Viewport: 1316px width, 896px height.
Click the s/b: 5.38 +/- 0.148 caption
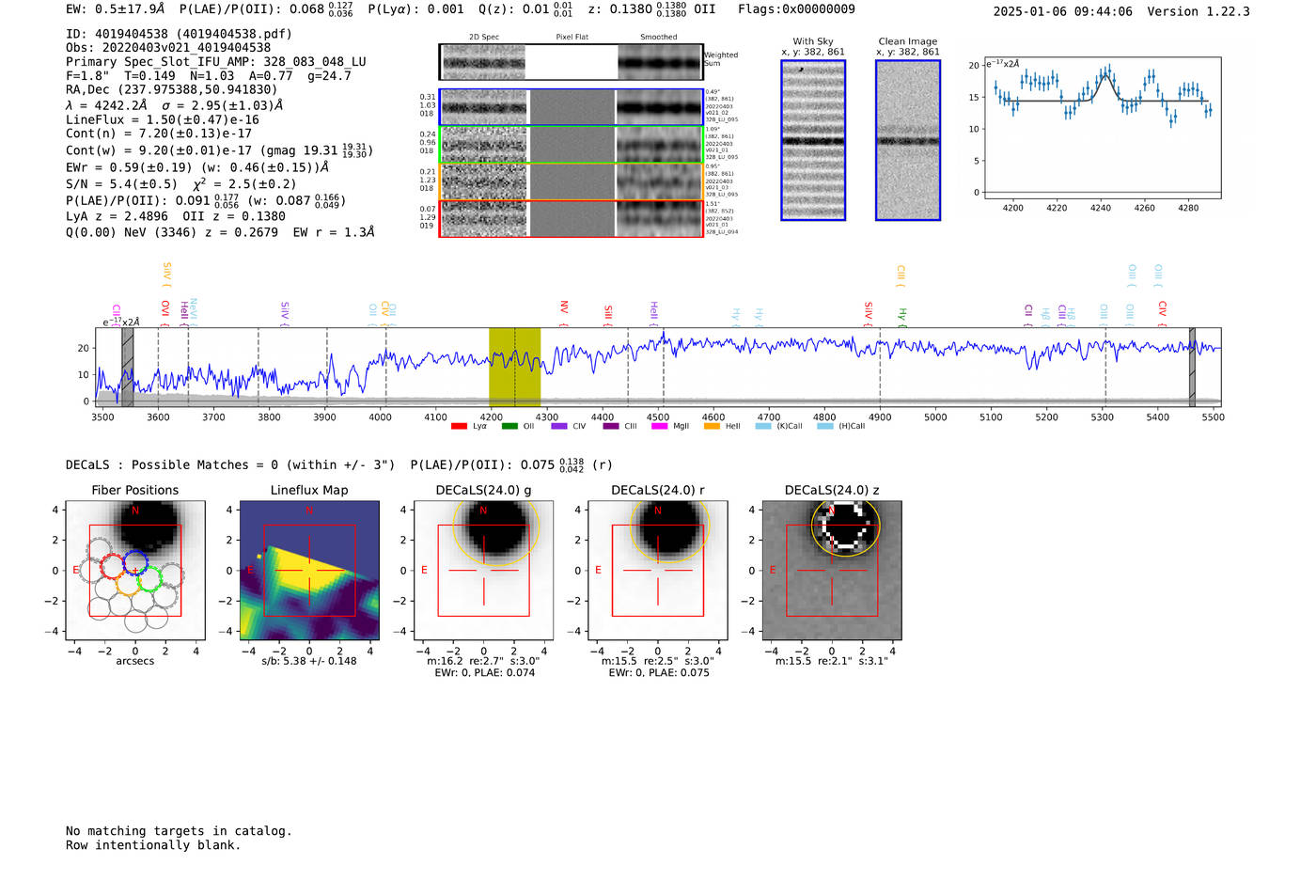309,661
